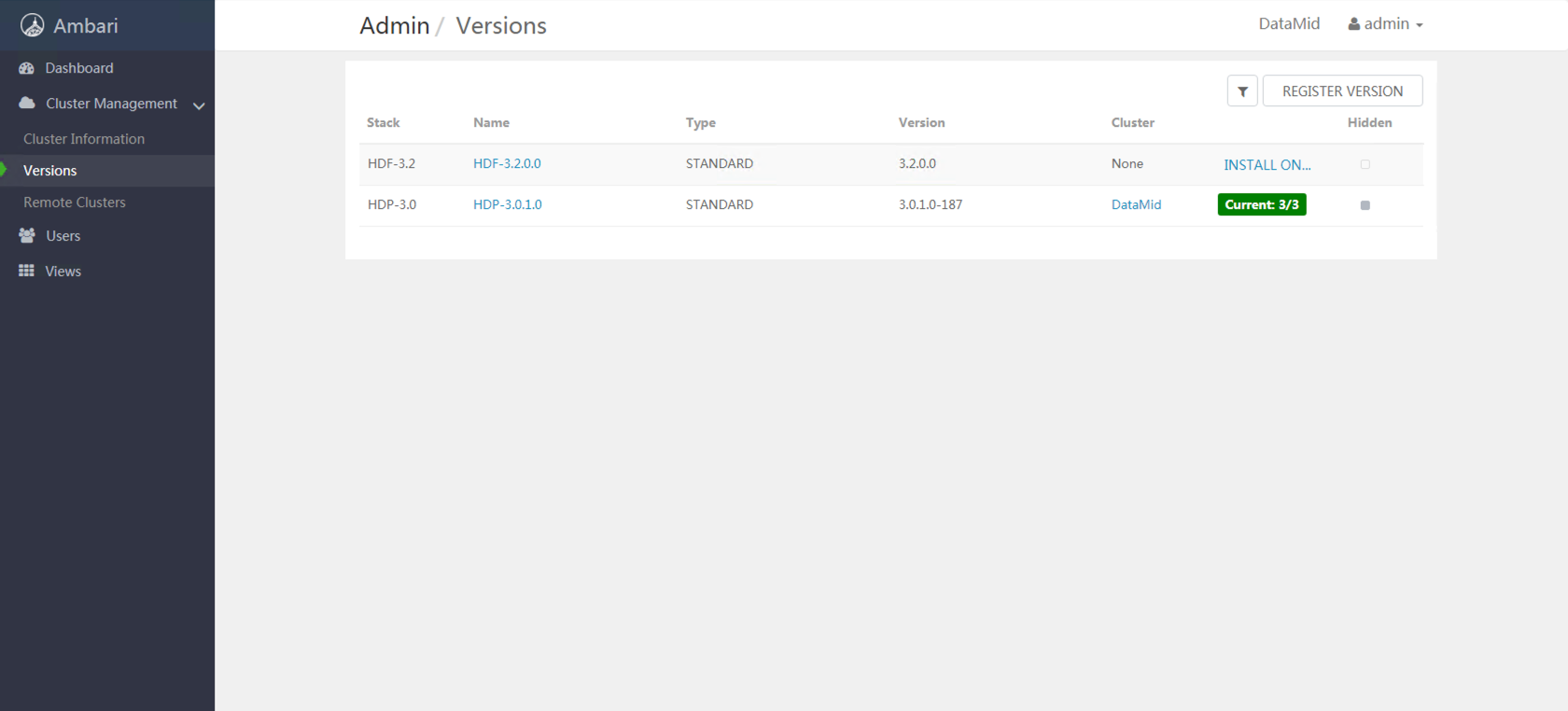The width and height of the screenshot is (1568, 711).
Task: Open the versions filter funnel icon
Action: coord(1242,91)
